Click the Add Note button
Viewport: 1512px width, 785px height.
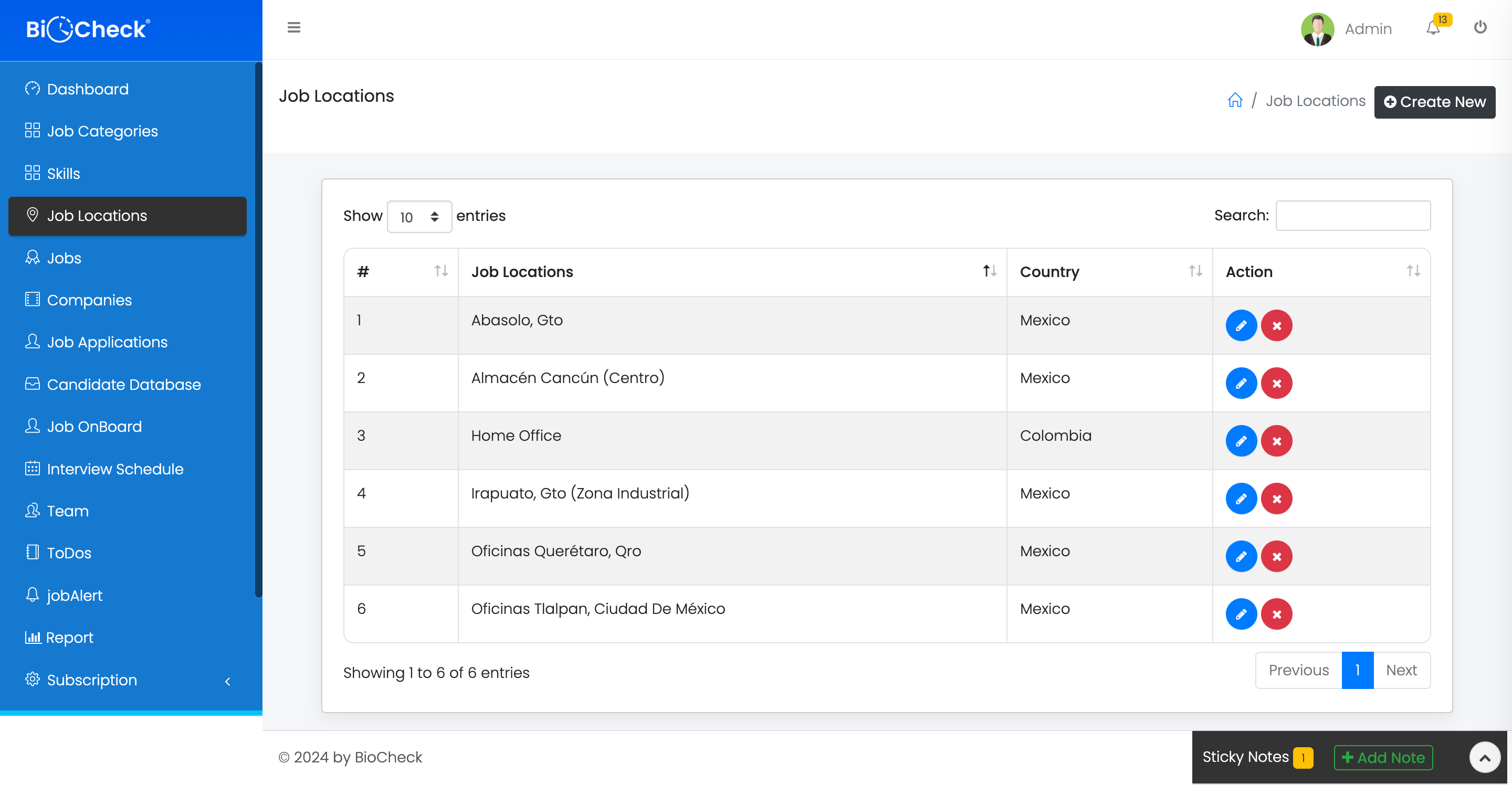[1383, 757]
